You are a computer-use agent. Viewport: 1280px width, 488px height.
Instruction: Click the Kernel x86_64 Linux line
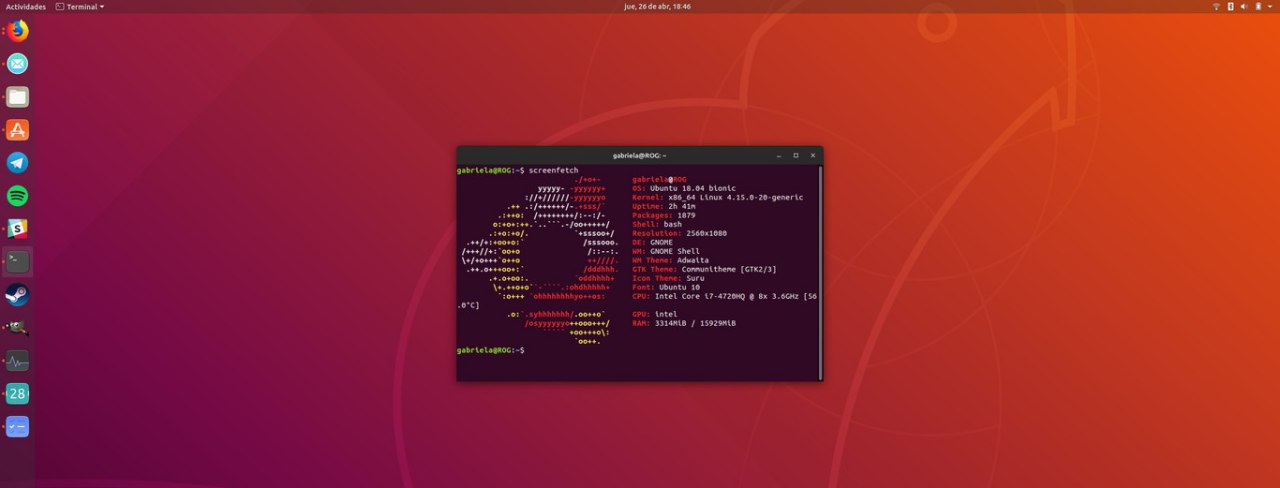tap(718, 197)
